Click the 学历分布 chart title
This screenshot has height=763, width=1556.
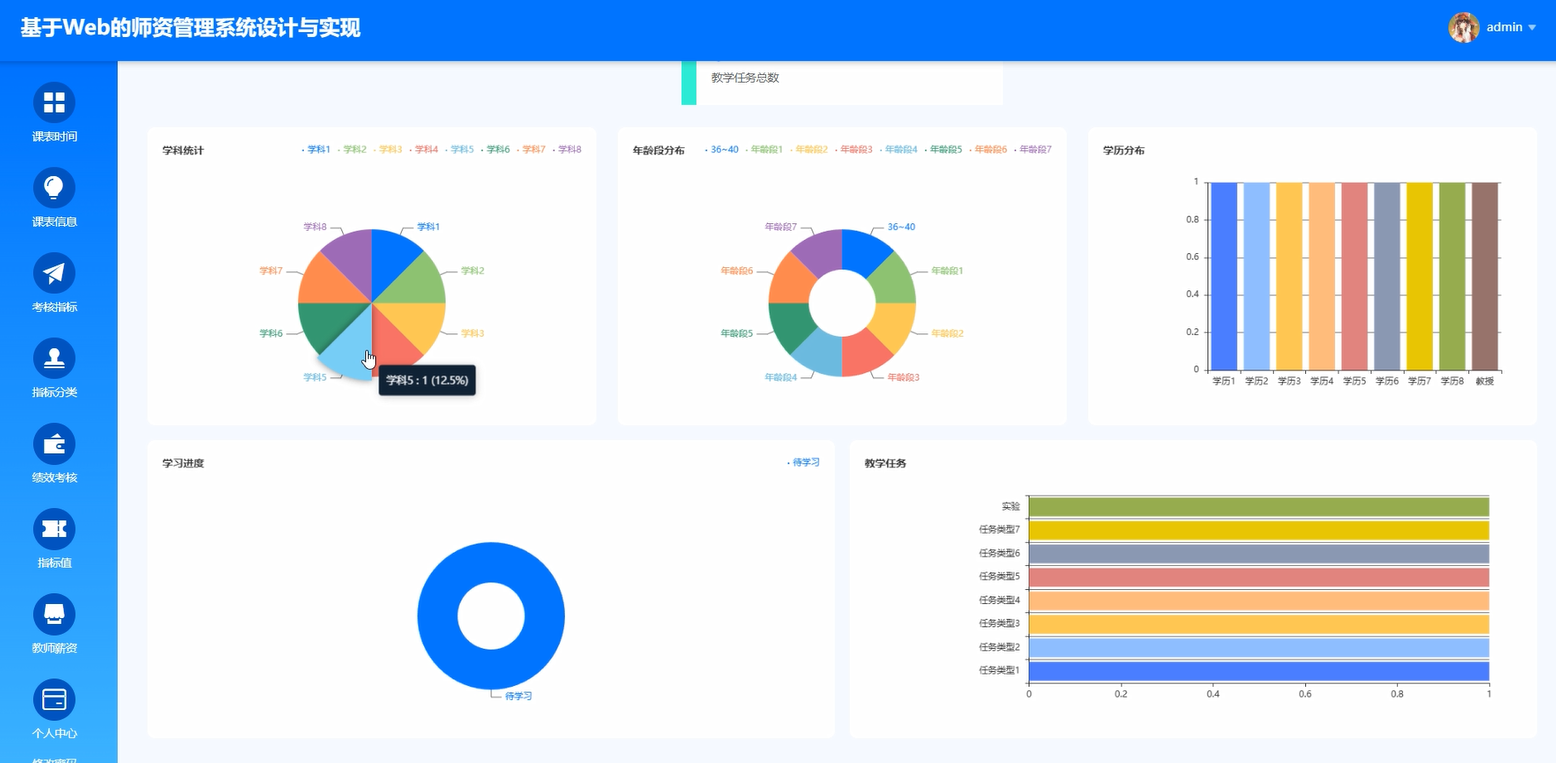[x=1124, y=151]
